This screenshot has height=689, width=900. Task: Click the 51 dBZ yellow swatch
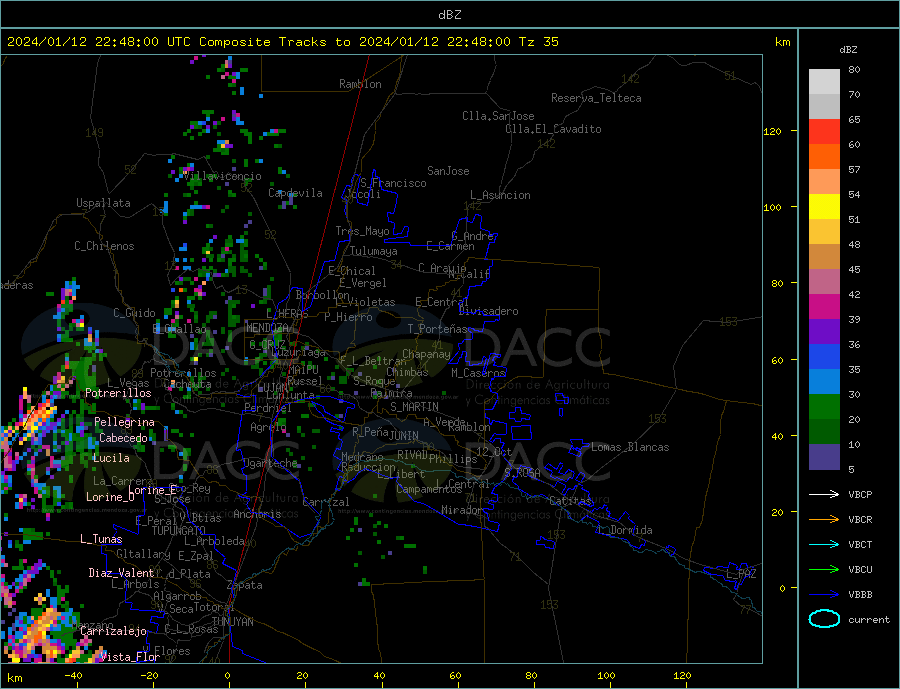pos(824,207)
